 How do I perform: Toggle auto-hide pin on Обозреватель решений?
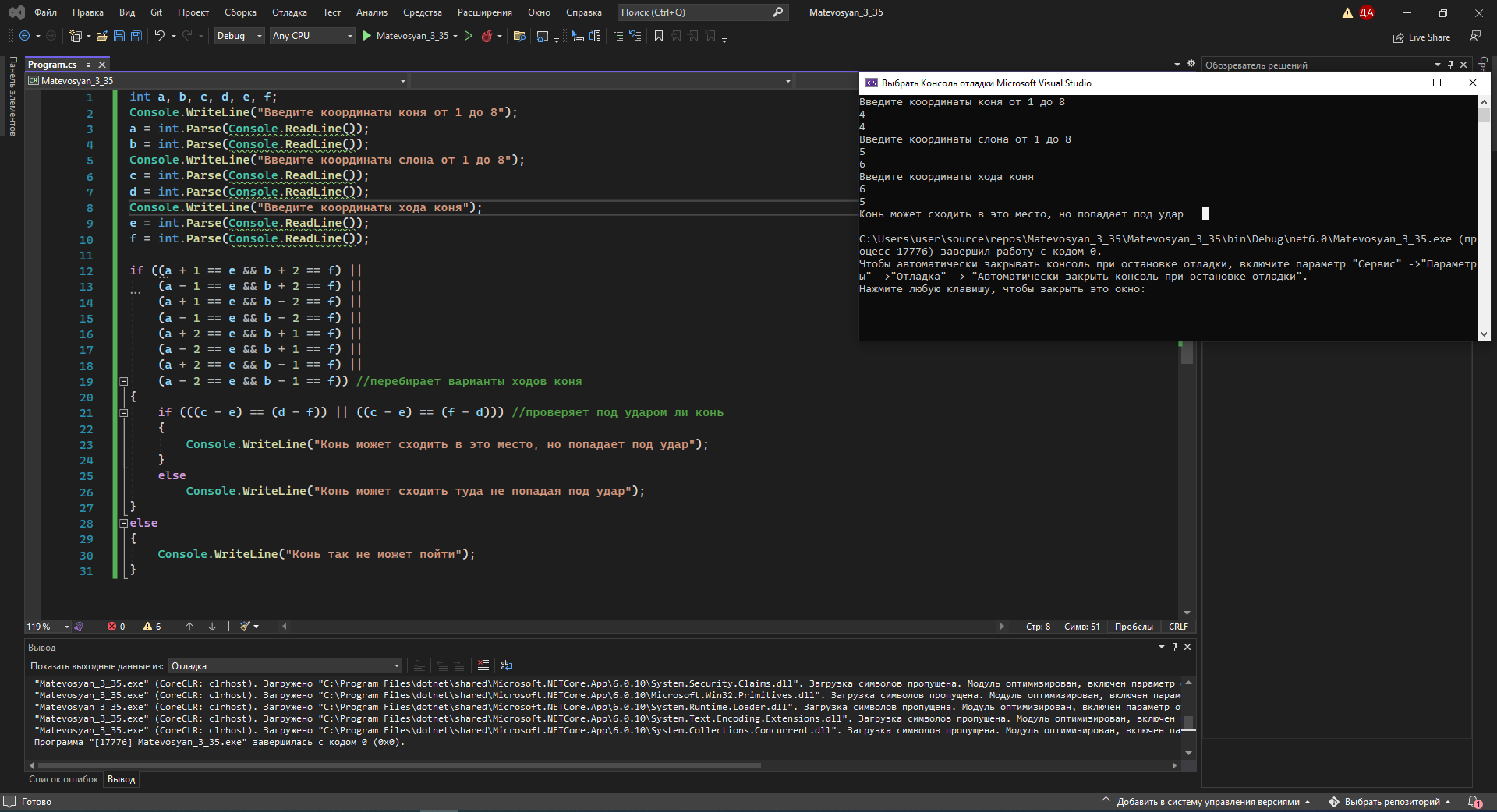tap(1449, 65)
